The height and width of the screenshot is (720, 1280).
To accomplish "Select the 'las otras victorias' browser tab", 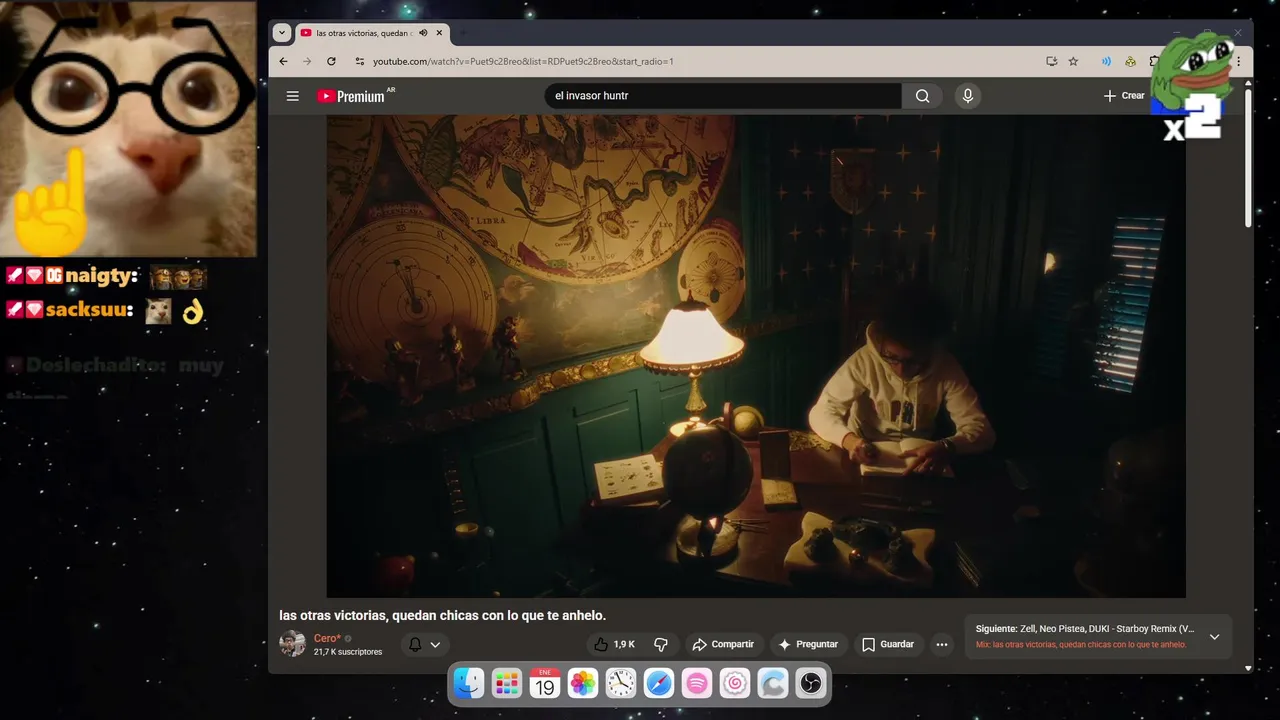I will 371,33.
